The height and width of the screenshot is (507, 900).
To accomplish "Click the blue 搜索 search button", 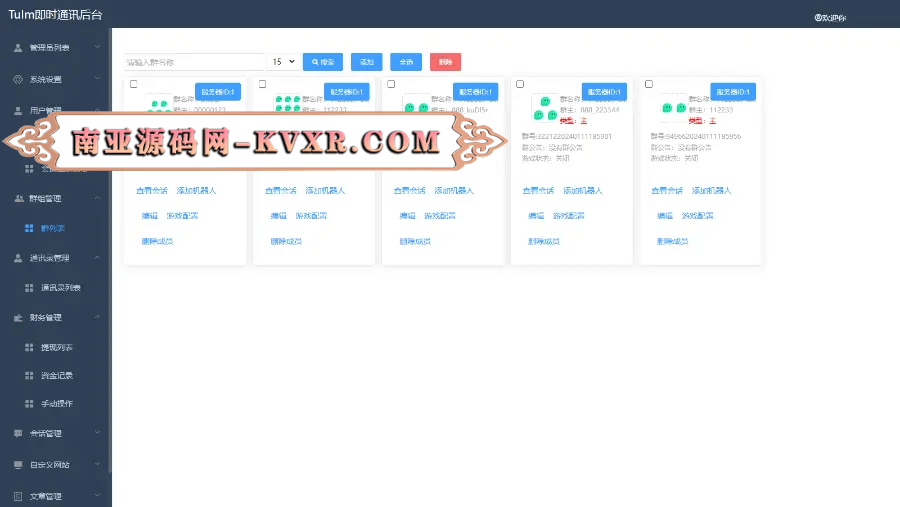I will click(323, 62).
